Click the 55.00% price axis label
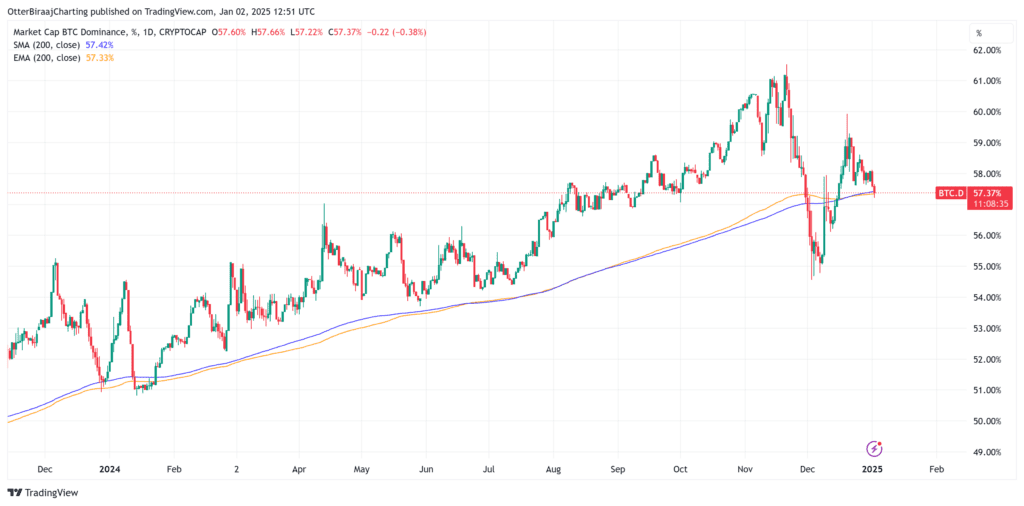Image resolution: width=1024 pixels, height=506 pixels. (989, 267)
